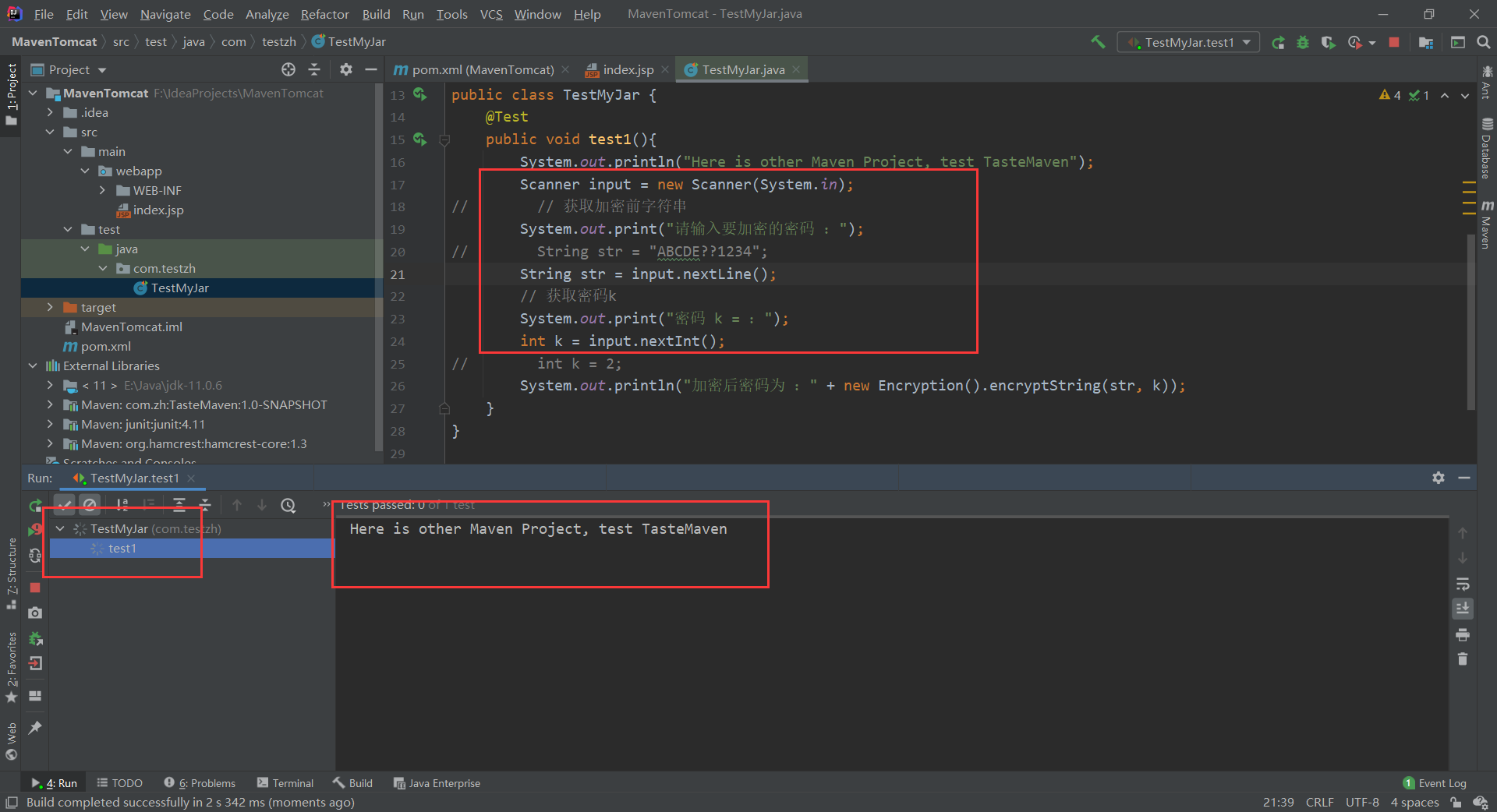This screenshot has height=812, width=1497.
Task: Expand the target folder
Action: pos(51,307)
